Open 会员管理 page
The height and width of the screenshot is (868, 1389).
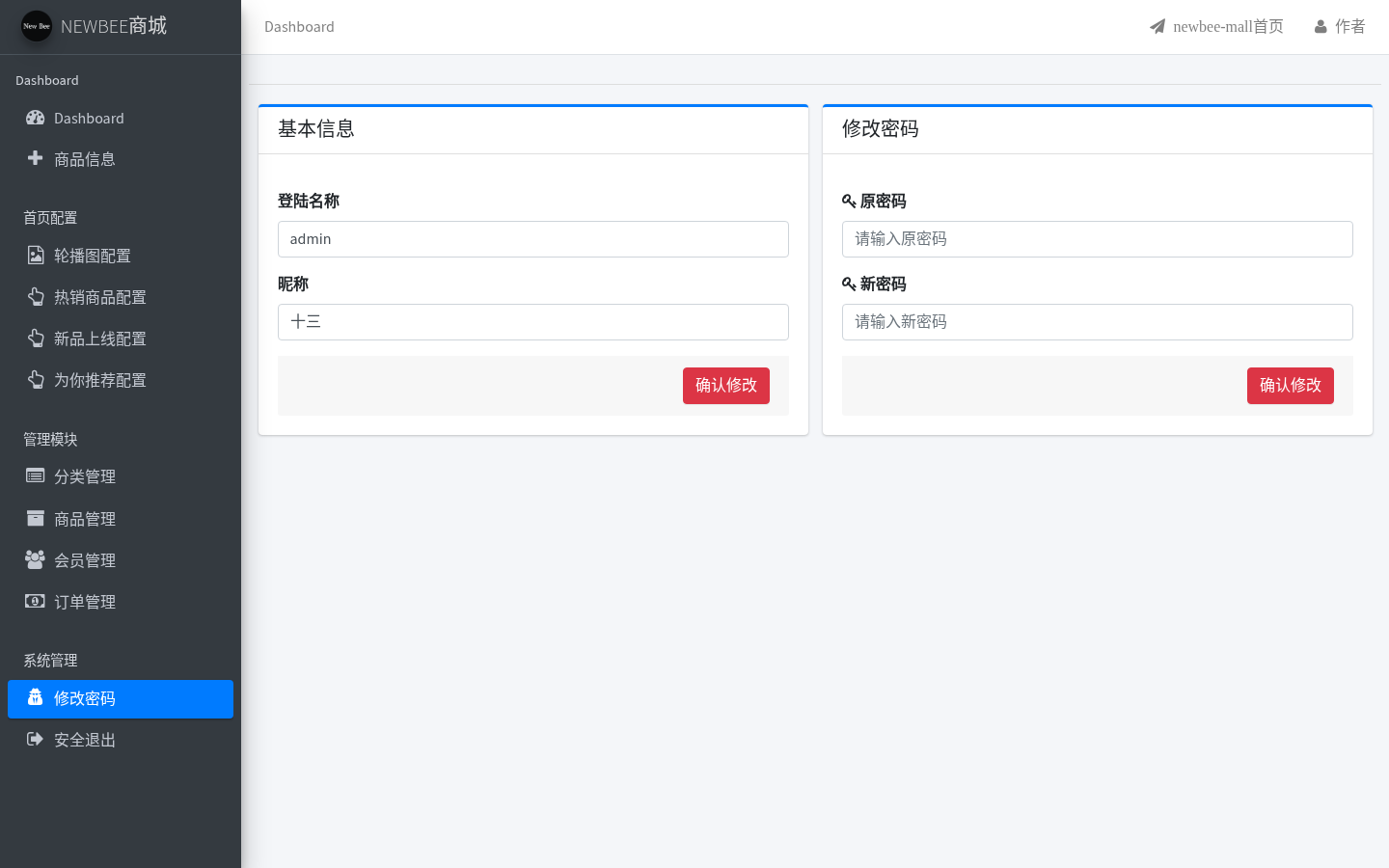pos(121,560)
